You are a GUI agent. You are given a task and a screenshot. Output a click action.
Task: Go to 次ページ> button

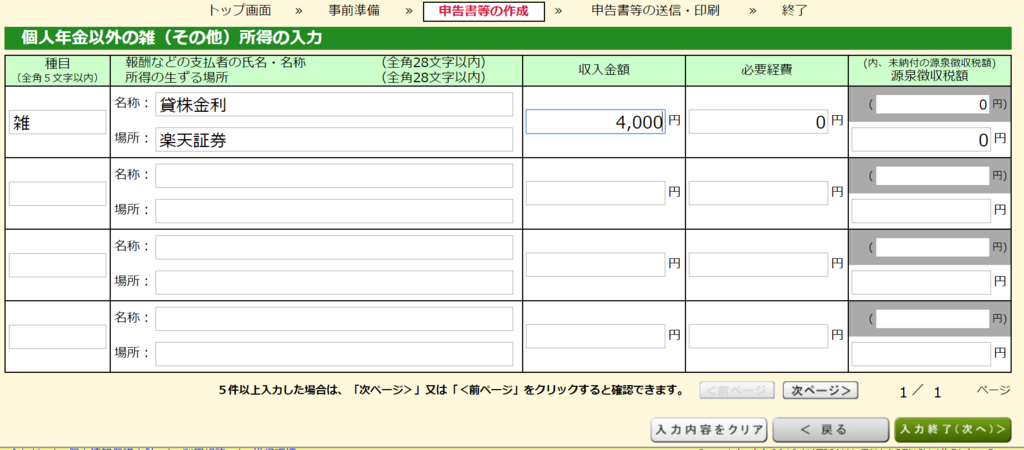820,391
